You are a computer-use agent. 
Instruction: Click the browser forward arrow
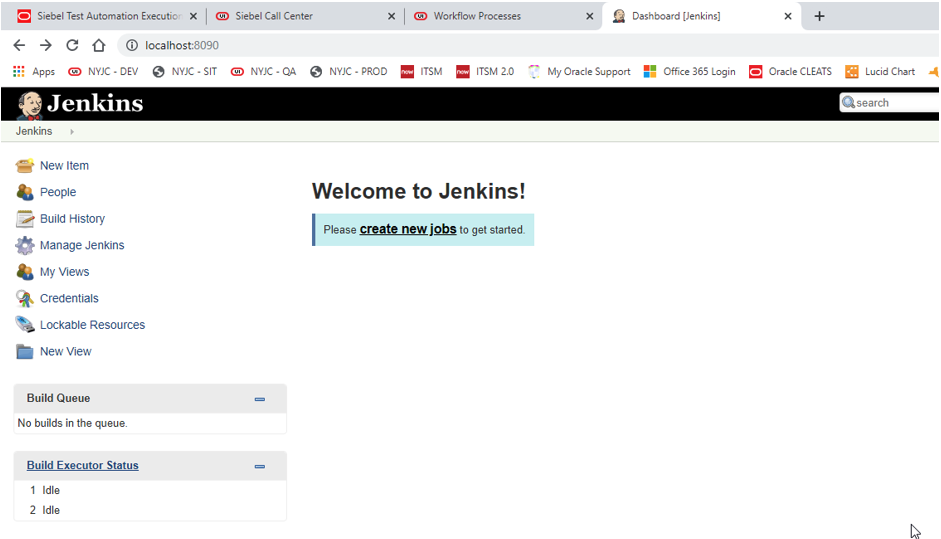pos(46,45)
